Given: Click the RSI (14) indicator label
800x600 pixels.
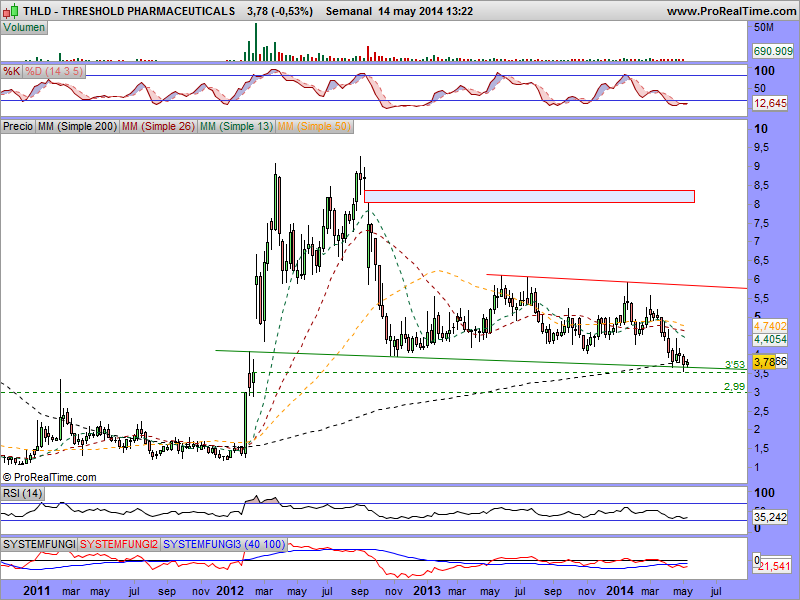Looking at the screenshot, I should pos(22,493).
